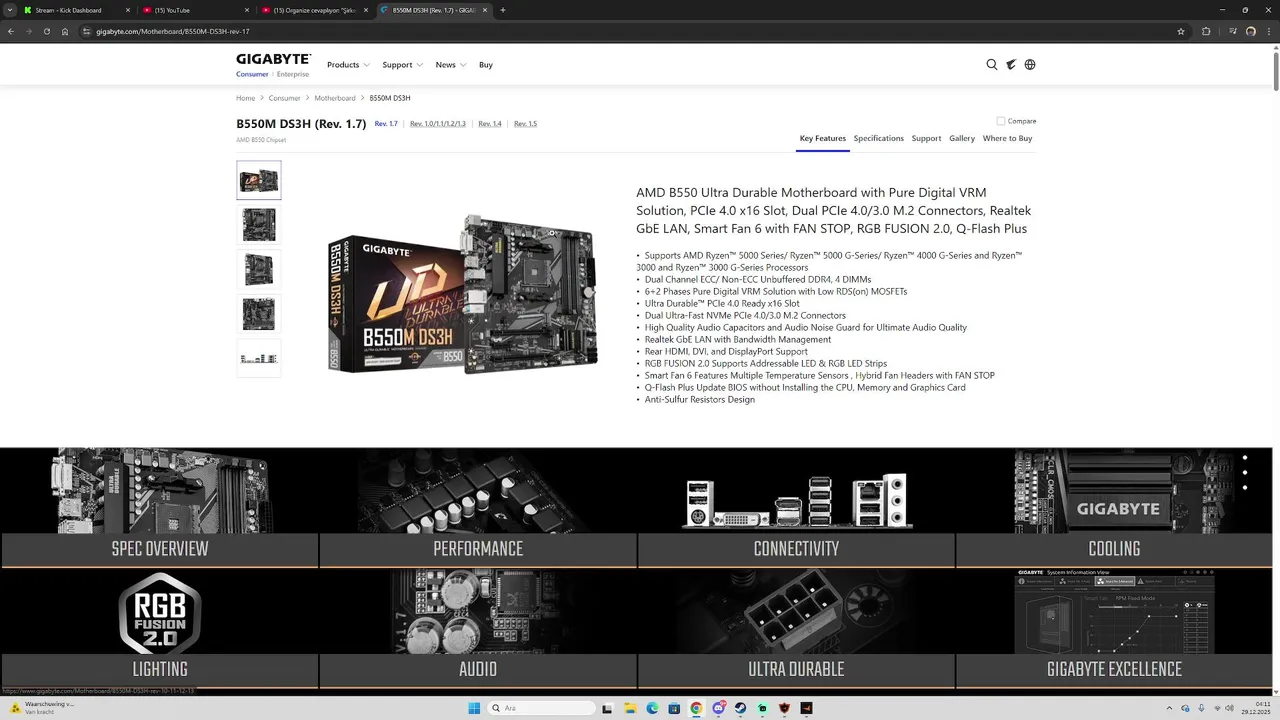Screen dimensions: 1280x720
Task: Go to the Motherboard breadcrumb link
Action: tap(335, 98)
